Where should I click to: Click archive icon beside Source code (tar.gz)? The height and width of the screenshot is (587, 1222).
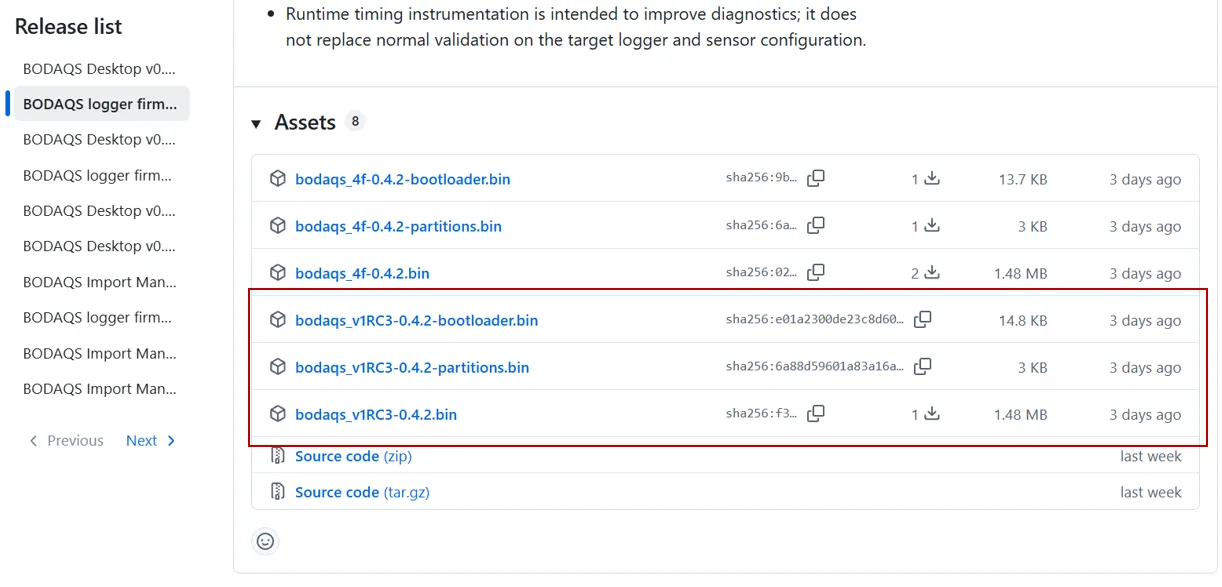(x=278, y=492)
